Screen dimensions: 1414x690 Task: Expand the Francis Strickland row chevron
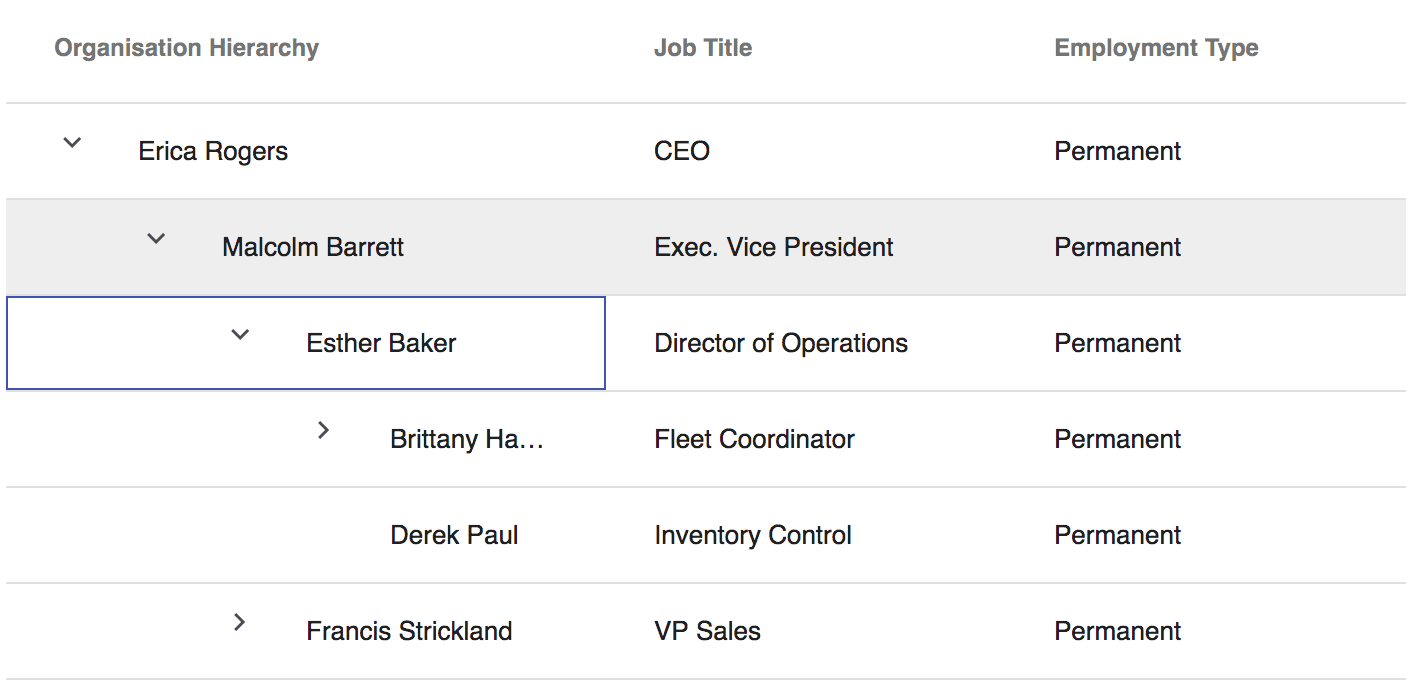pyautogui.click(x=239, y=622)
